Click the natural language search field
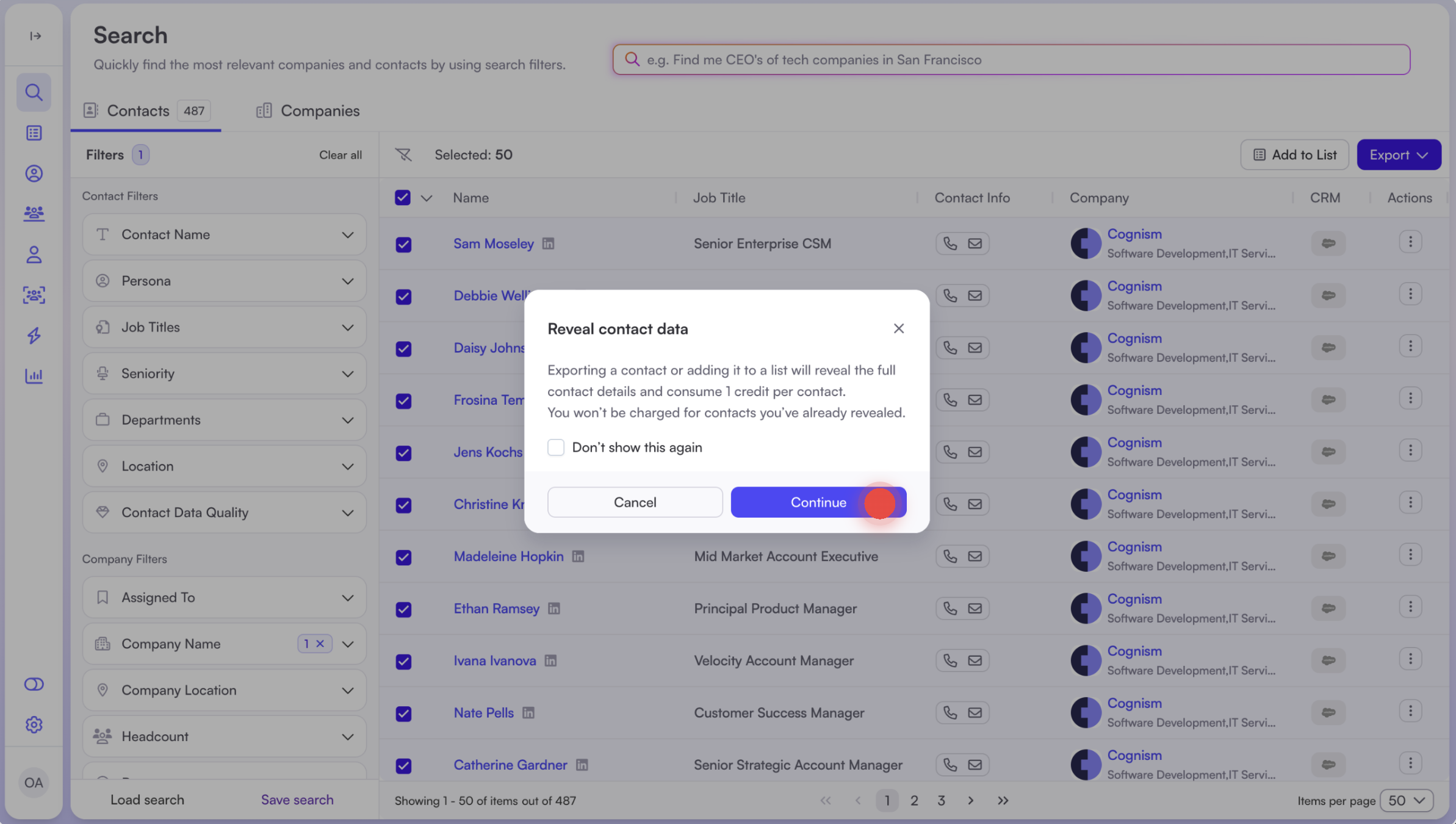Viewport: 1456px width, 824px height. click(1011, 60)
